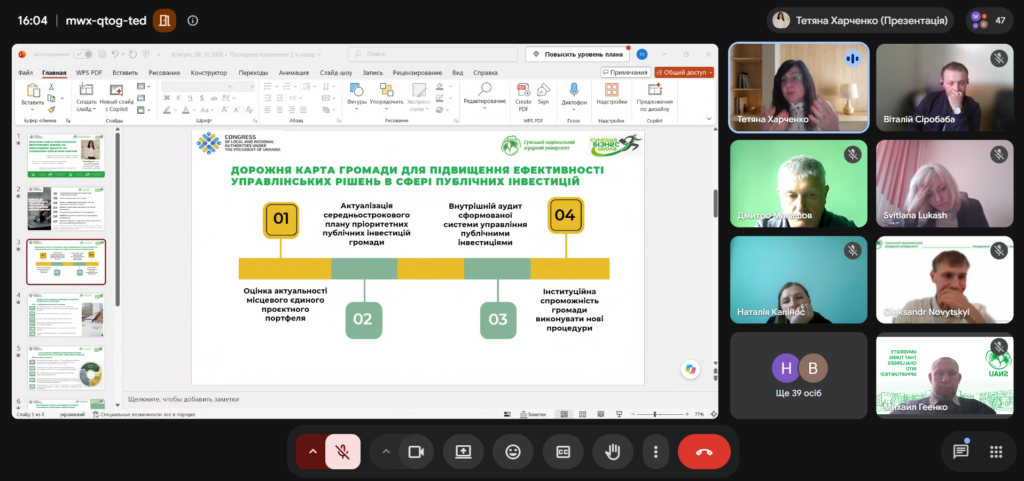Open the Создать слайд dropdown
The height and width of the screenshot is (481, 1024).
pyautogui.click(x=86, y=105)
